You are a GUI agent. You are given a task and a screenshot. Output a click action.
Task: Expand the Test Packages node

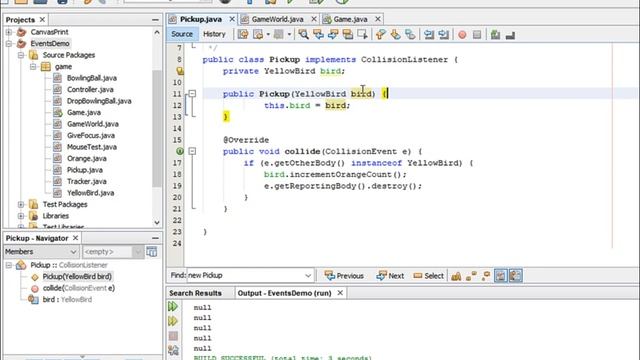[x=21, y=204]
